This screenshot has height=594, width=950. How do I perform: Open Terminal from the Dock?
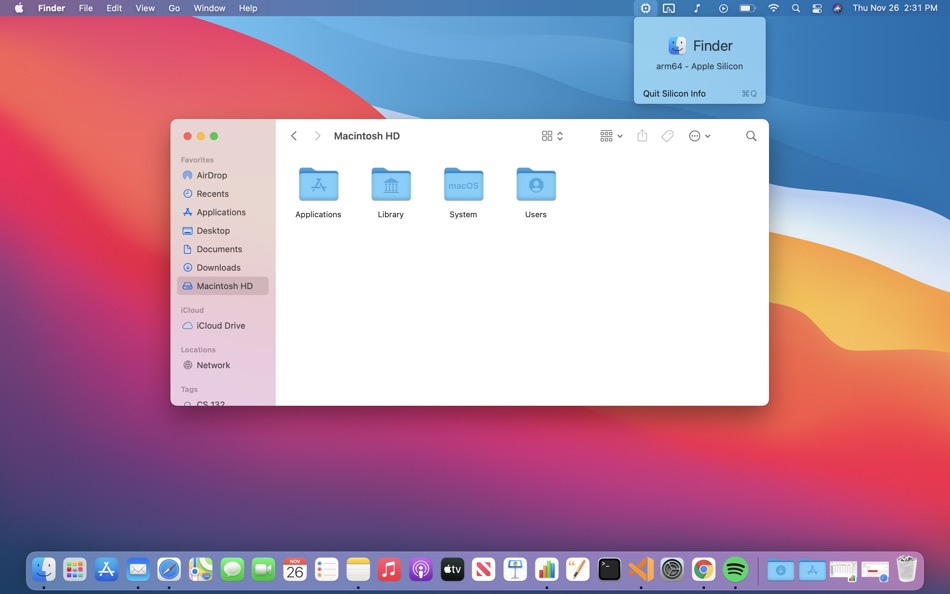pyautogui.click(x=609, y=569)
